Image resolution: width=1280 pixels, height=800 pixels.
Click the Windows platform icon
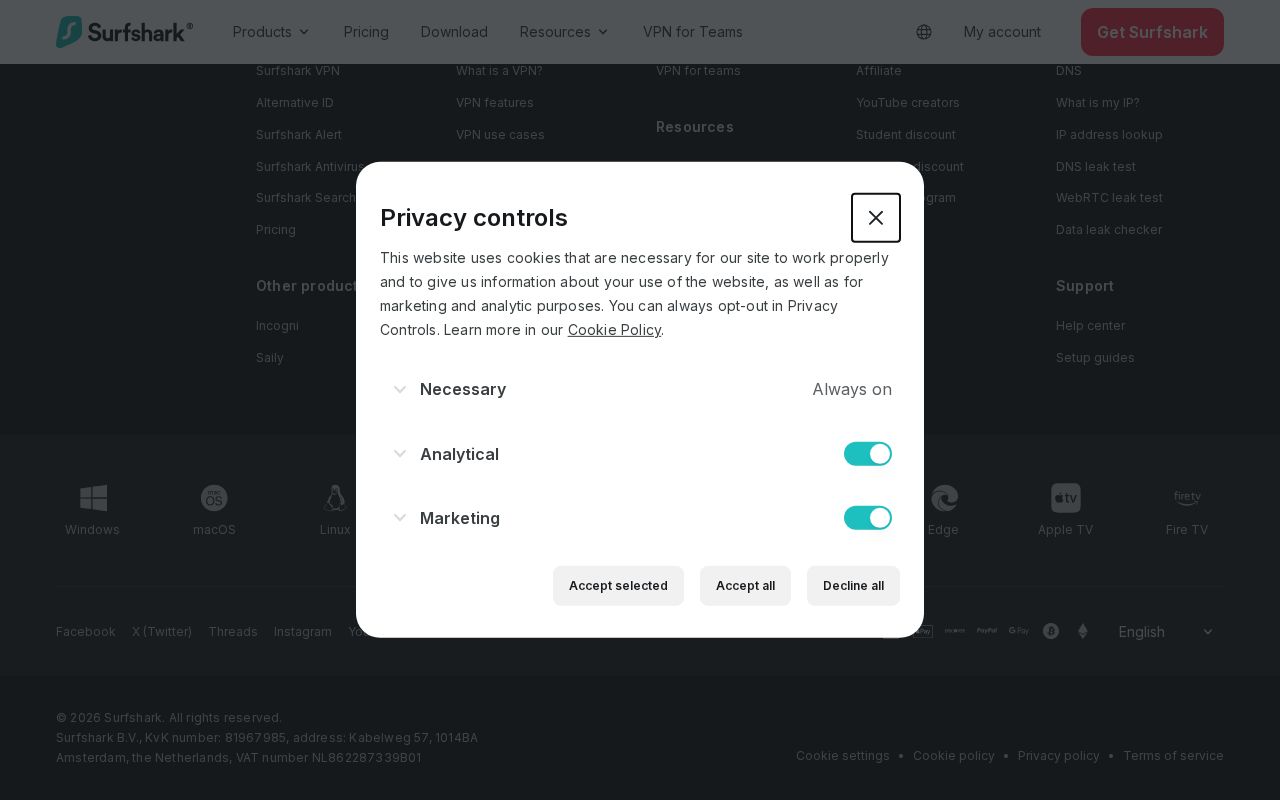point(93,498)
